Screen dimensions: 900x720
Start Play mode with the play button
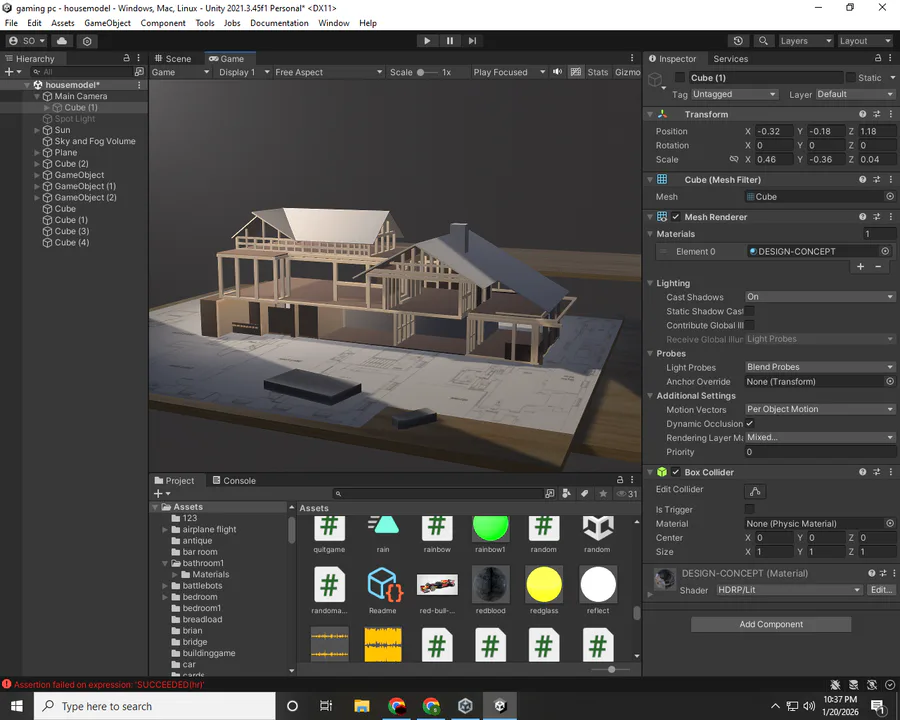426,41
